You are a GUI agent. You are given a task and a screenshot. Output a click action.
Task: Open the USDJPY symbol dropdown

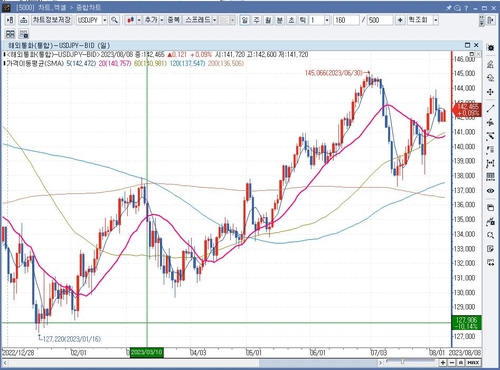104,20
